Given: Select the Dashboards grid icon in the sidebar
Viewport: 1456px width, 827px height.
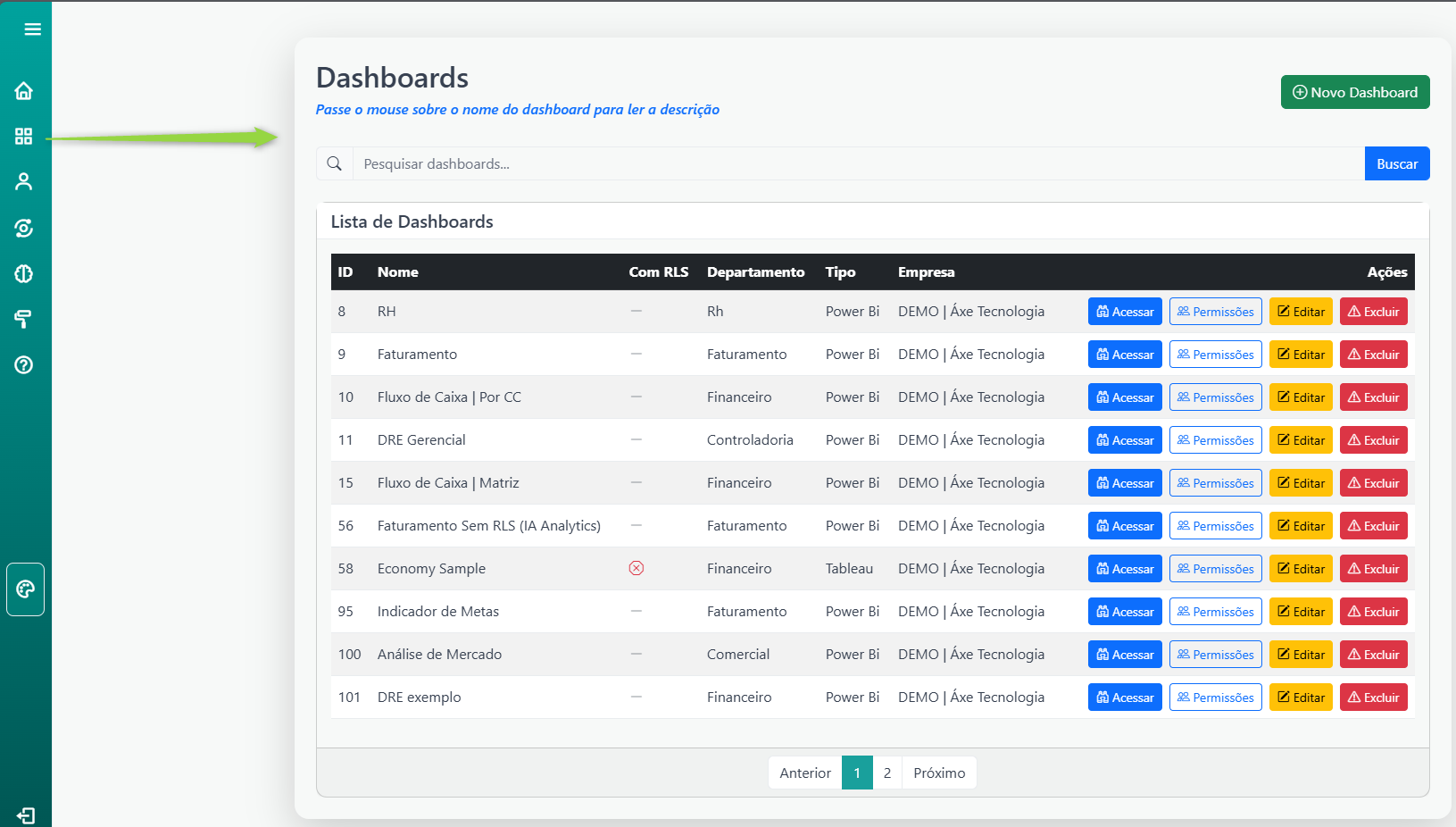Looking at the screenshot, I should (x=24, y=136).
